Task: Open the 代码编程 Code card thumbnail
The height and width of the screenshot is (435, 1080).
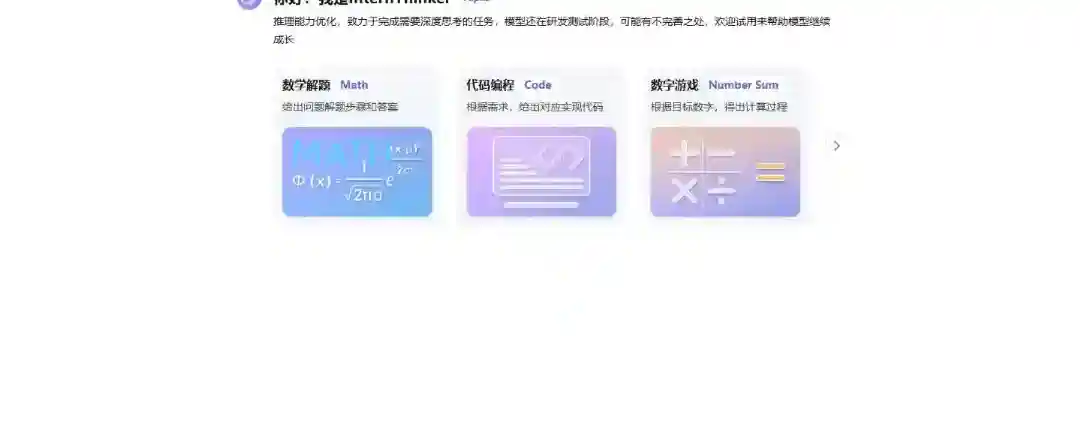Action: pos(541,172)
